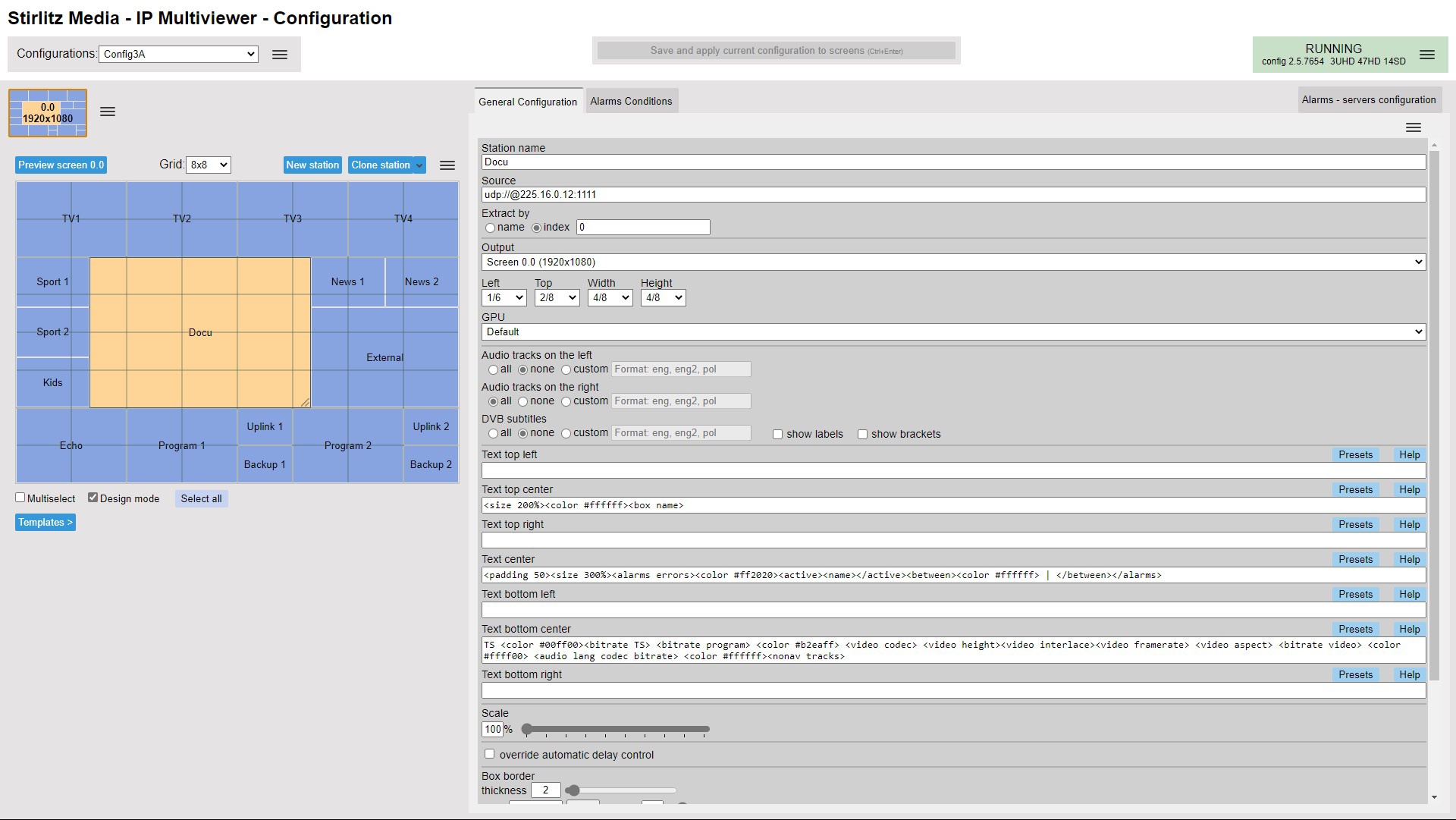This screenshot has width=1456, height=820.
Task: Click the Templates button
Action: pos(45,522)
